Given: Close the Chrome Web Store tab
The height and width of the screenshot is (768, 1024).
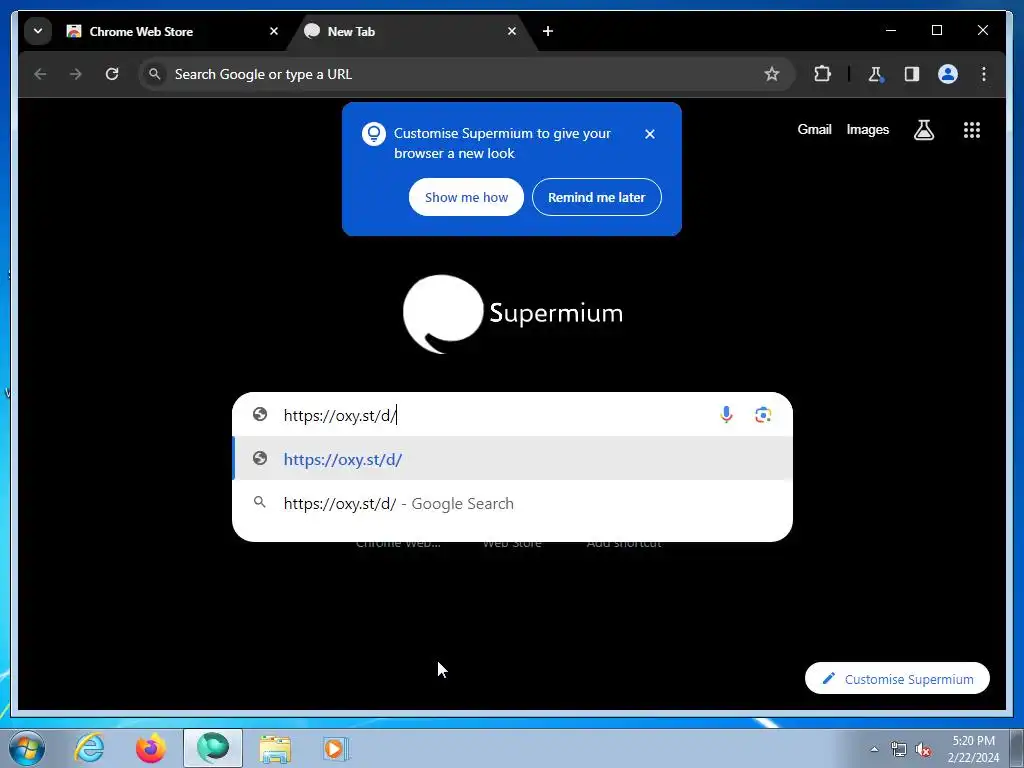Looking at the screenshot, I should pyautogui.click(x=274, y=31).
